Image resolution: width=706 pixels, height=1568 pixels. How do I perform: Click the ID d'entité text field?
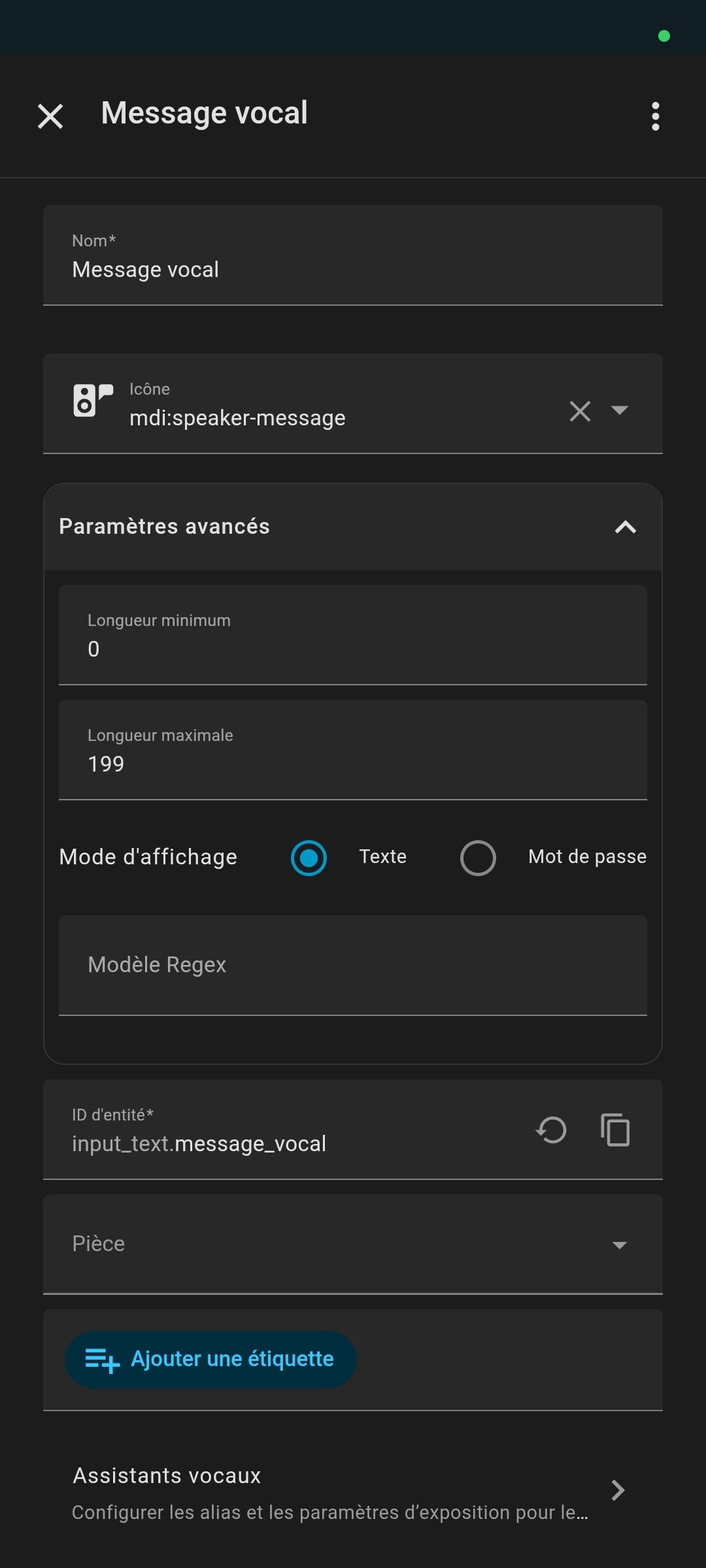pyautogui.click(x=288, y=1143)
